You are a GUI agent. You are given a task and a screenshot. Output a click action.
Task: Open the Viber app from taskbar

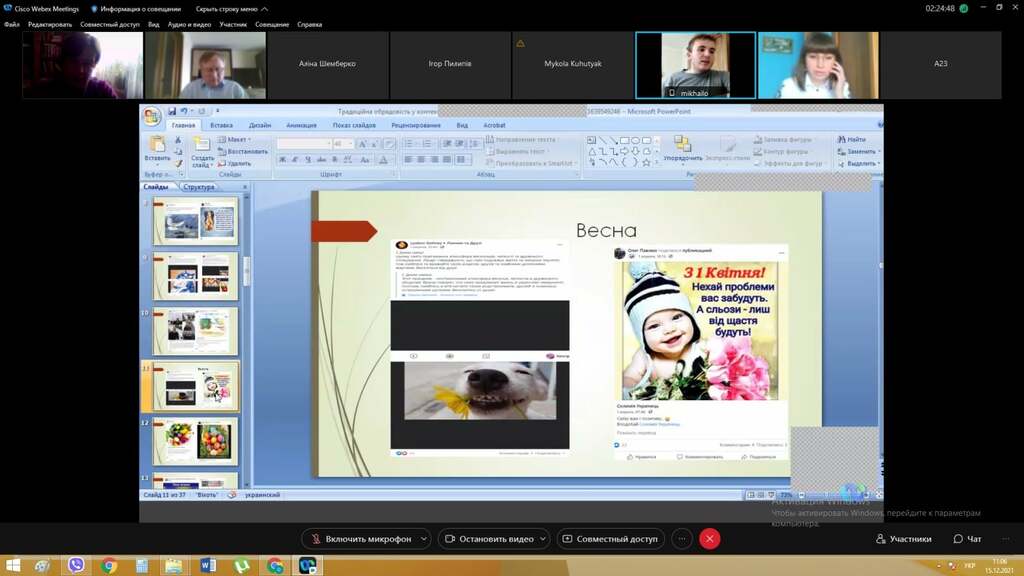76,566
